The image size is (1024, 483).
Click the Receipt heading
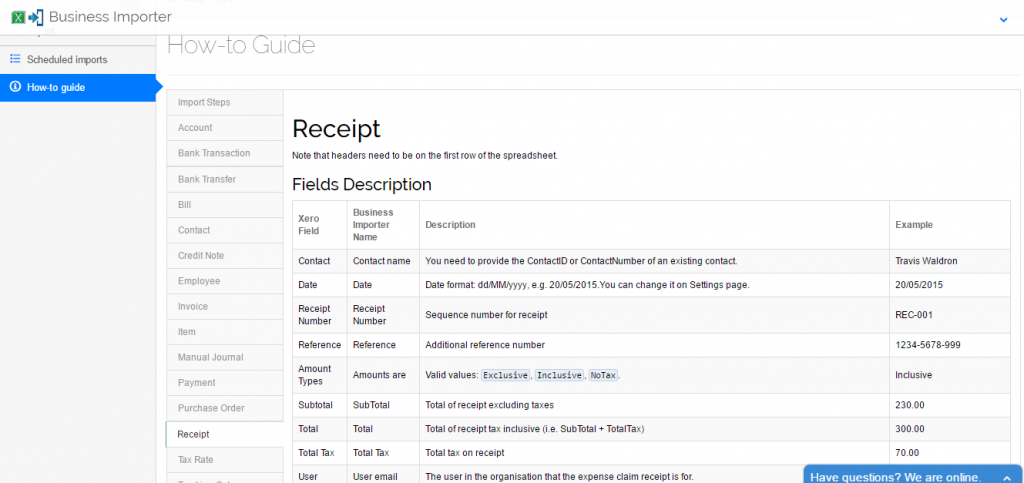pos(336,129)
